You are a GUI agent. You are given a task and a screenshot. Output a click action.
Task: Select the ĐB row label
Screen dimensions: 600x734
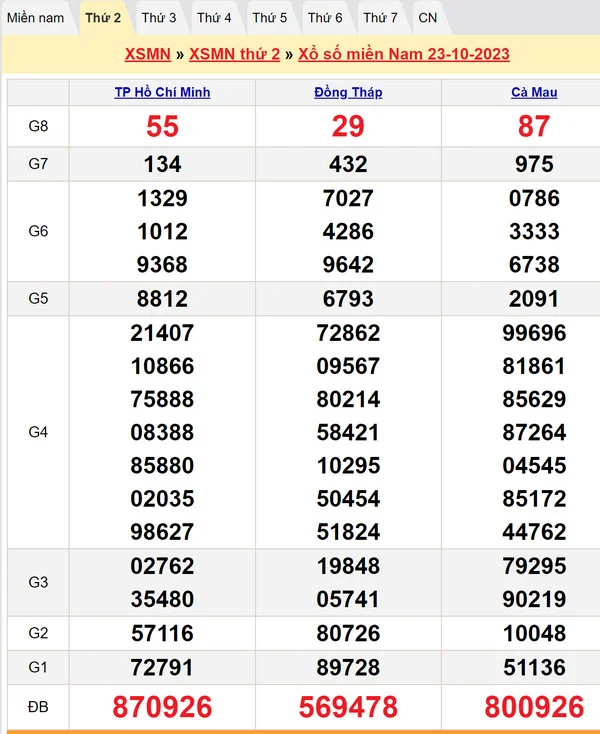point(38,707)
